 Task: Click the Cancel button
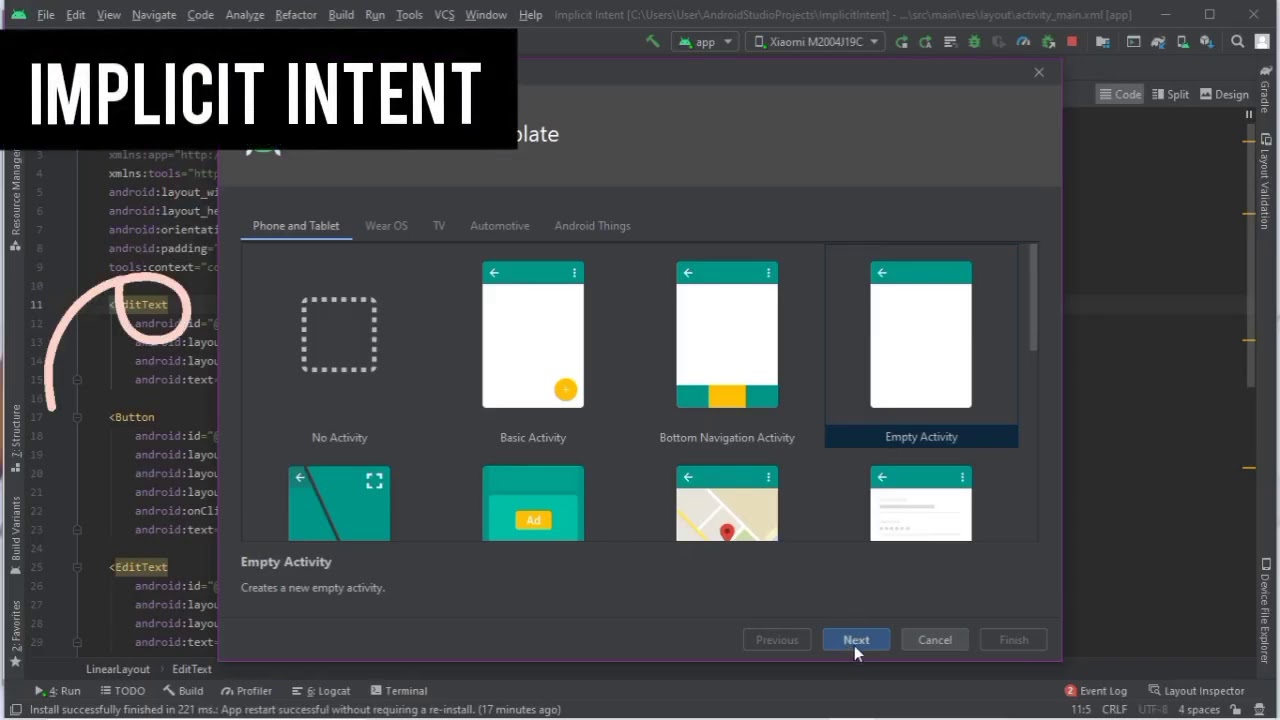click(935, 640)
